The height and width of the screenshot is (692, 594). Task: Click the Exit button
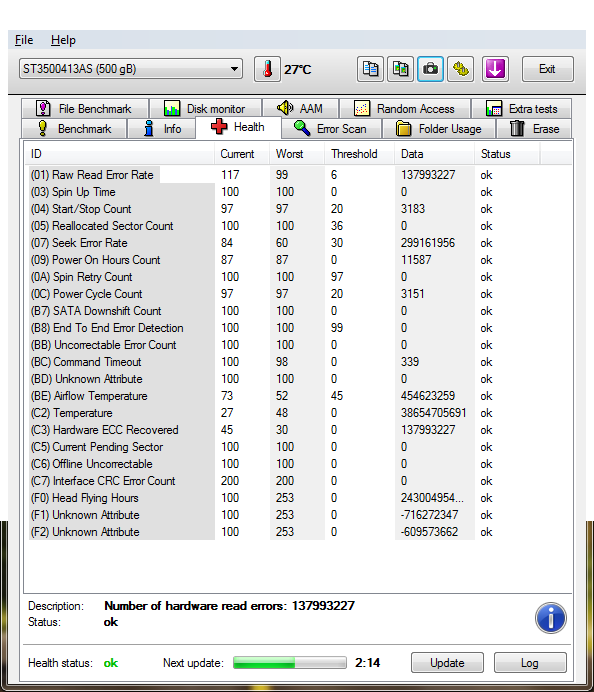pyautogui.click(x=548, y=69)
